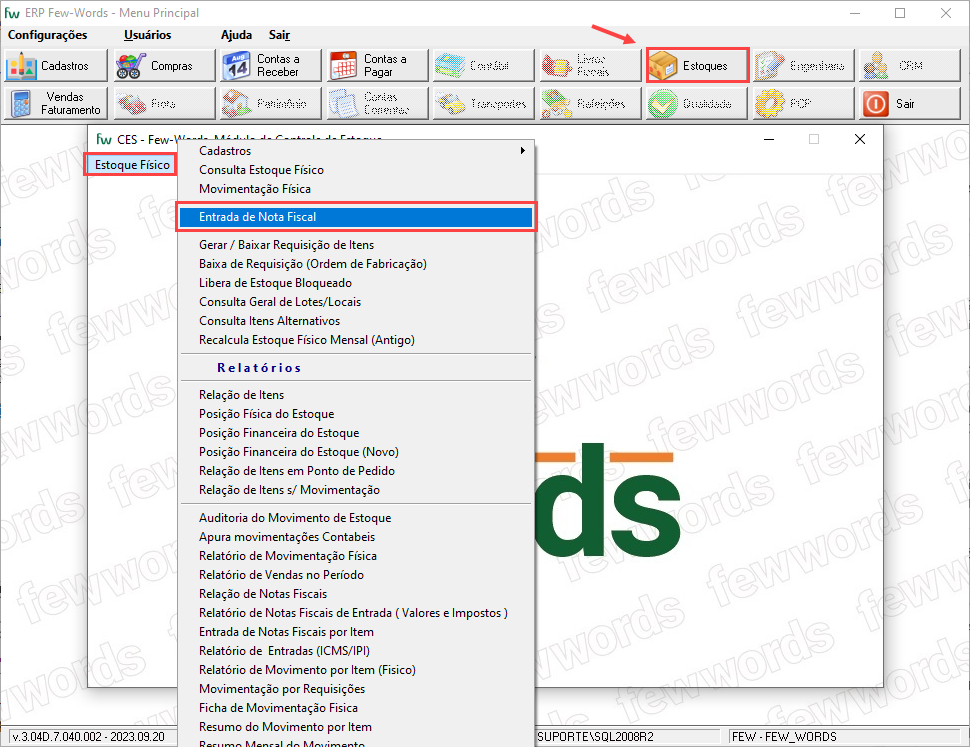This screenshot has height=747, width=970.
Task: Open Baixa de Requisição (Ordem de Fabricação)
Action: coord(356,264)
